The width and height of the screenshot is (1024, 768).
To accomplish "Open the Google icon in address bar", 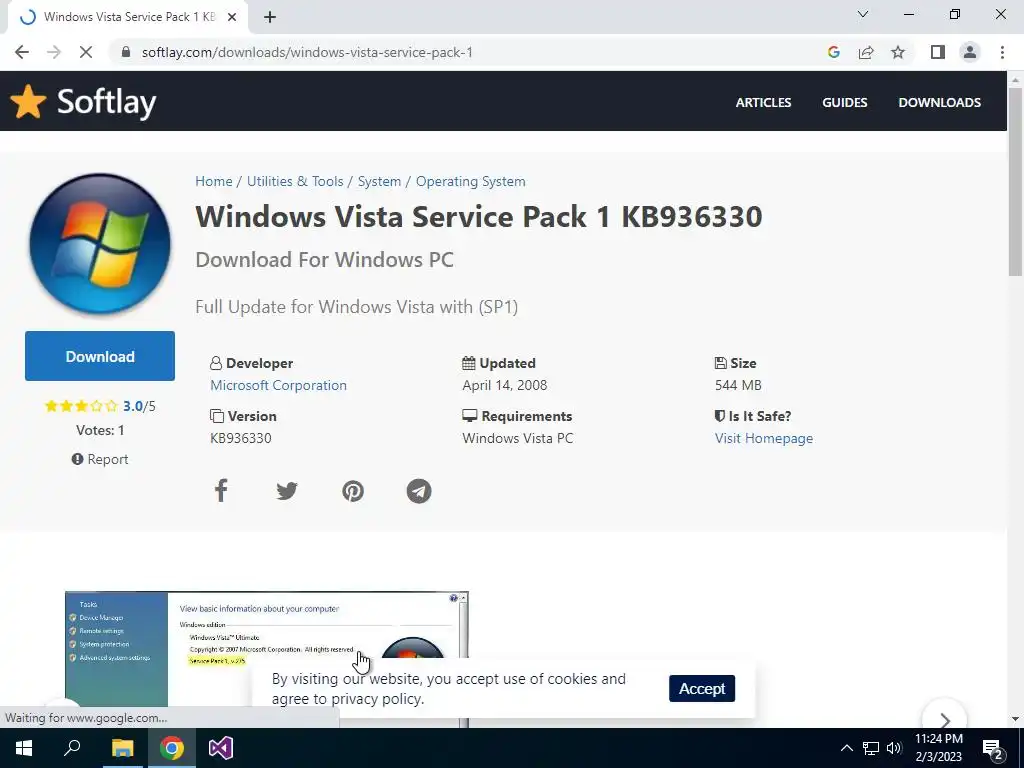I will click(833, 52).
